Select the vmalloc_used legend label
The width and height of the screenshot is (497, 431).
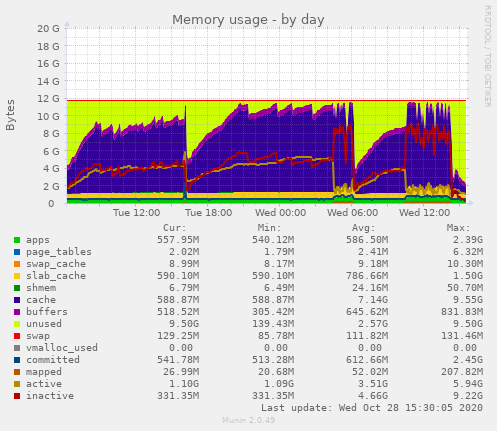62,348
